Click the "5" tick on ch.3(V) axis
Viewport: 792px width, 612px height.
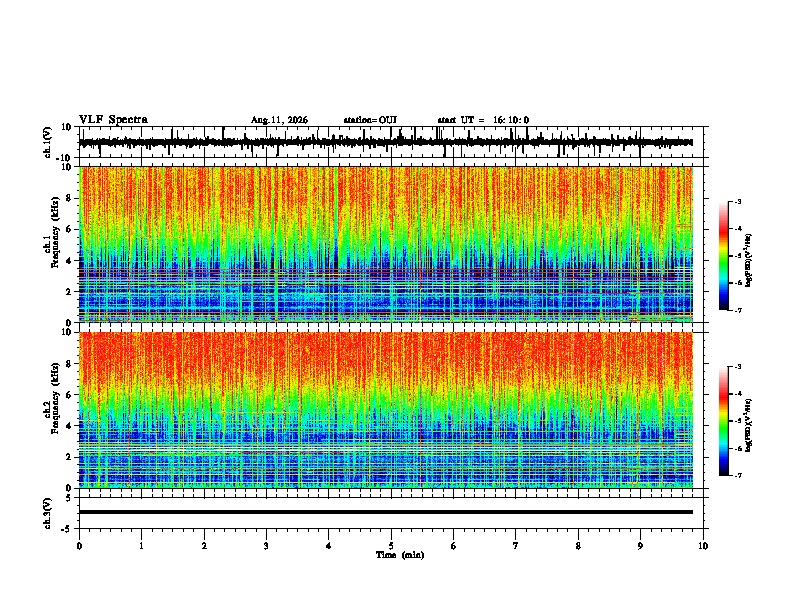coord(69,497)
